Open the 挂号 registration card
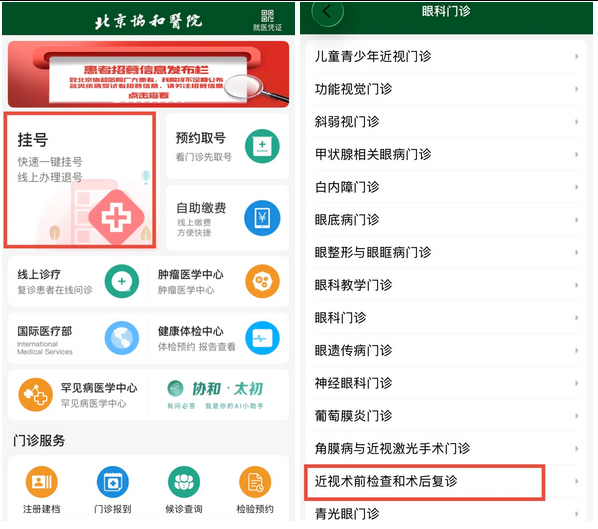 click(80, 180)
